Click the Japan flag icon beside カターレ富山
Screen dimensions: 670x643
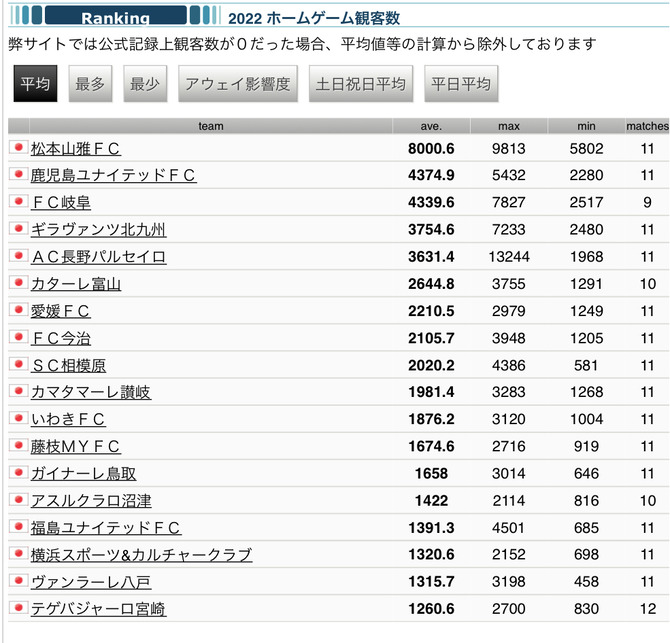(18, 283)
